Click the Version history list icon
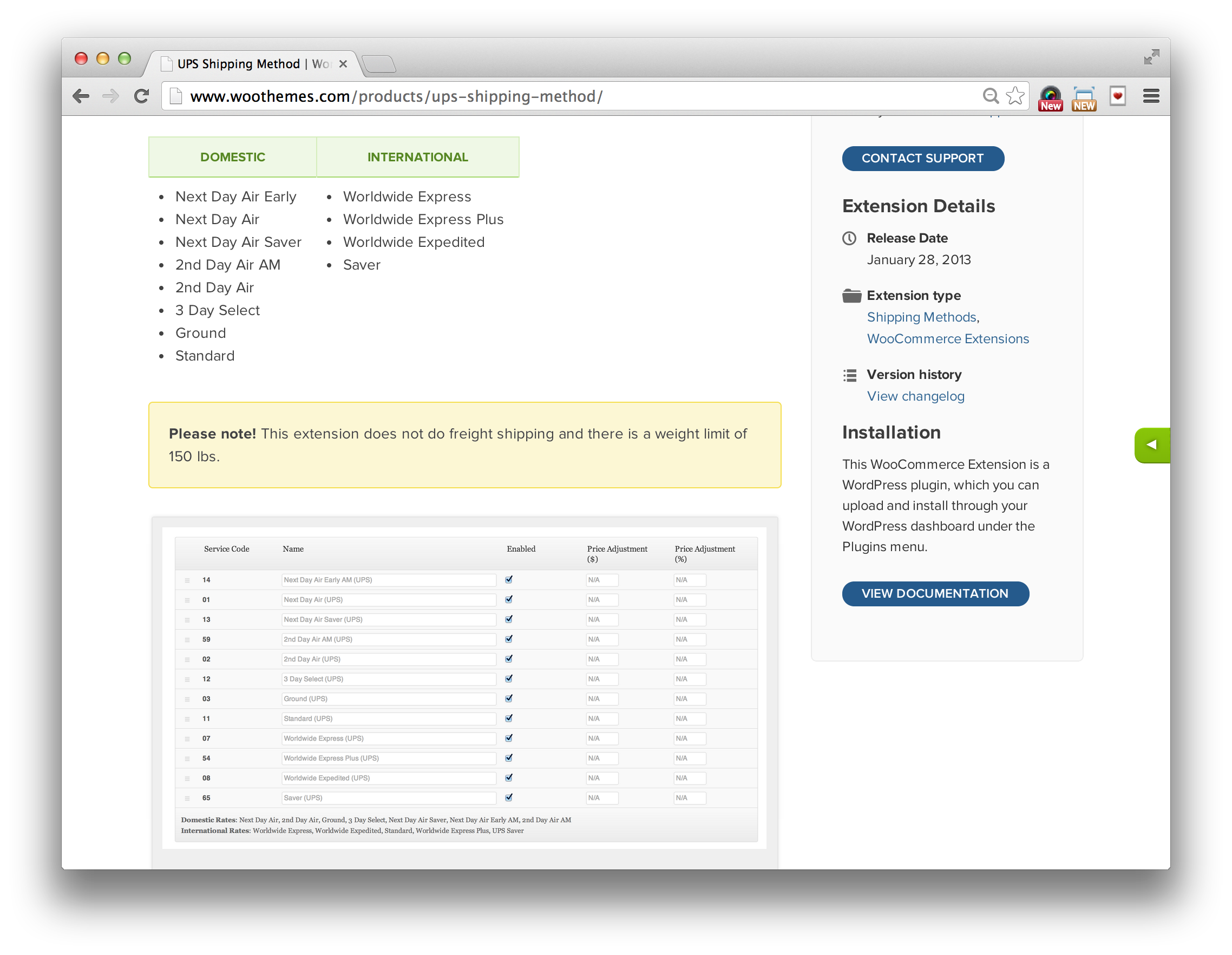Image resolution: width=1232 pixels, height=955 pixels. (849, 375)
